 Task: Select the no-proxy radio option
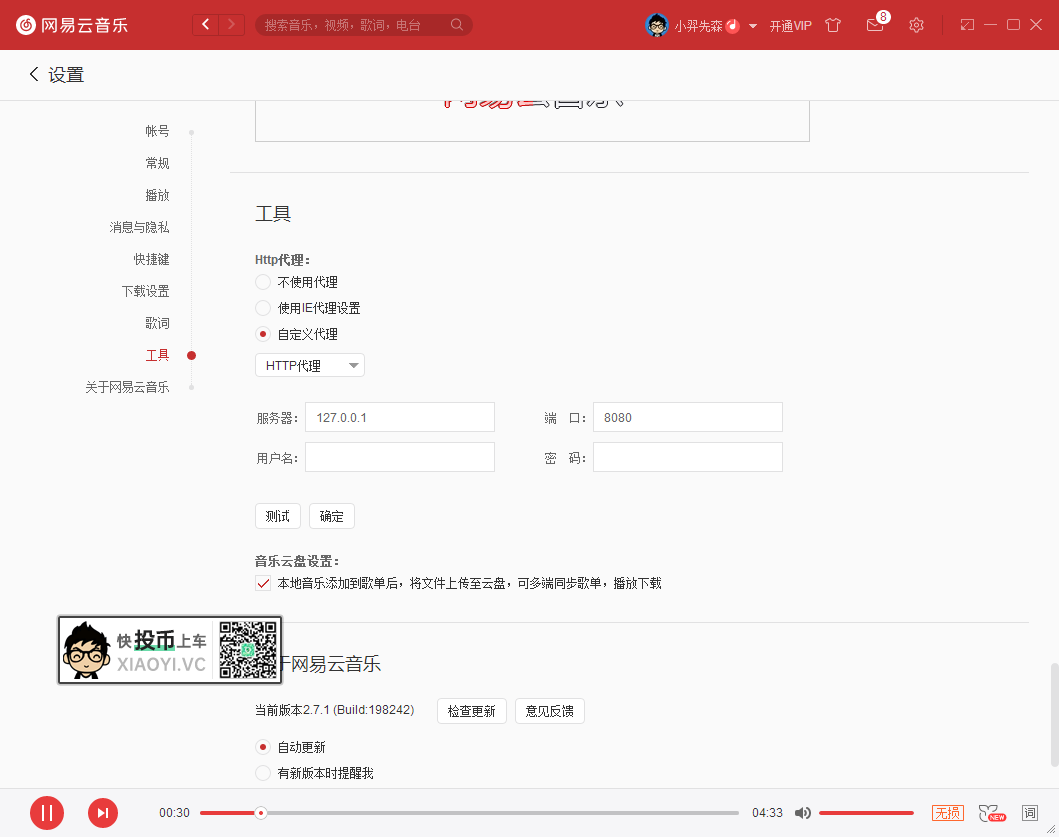point(263,282)
